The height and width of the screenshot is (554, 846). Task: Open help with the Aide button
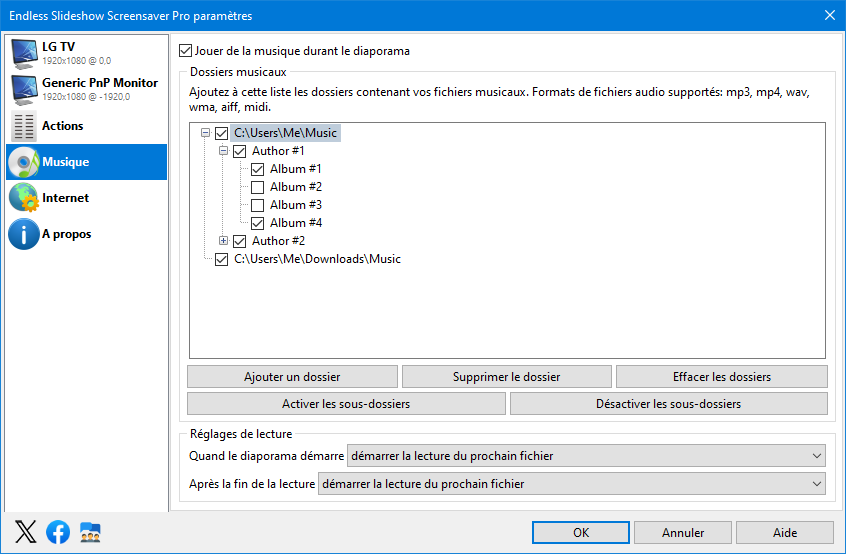pyautogui.click(x=784, y=532)
